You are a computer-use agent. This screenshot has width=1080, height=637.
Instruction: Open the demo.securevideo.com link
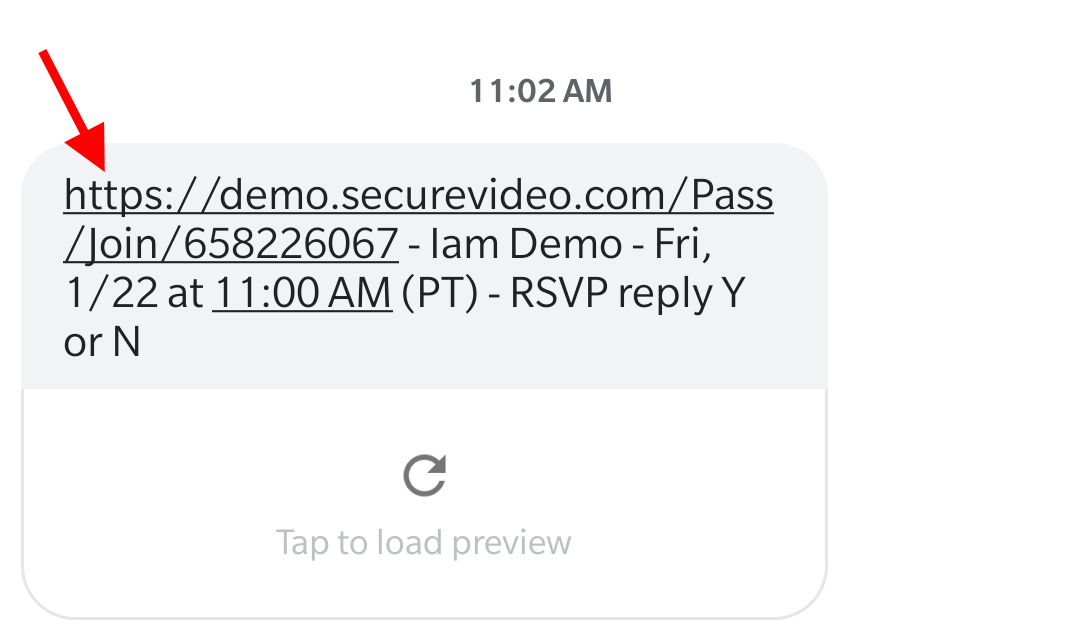[x=418, y=196]
